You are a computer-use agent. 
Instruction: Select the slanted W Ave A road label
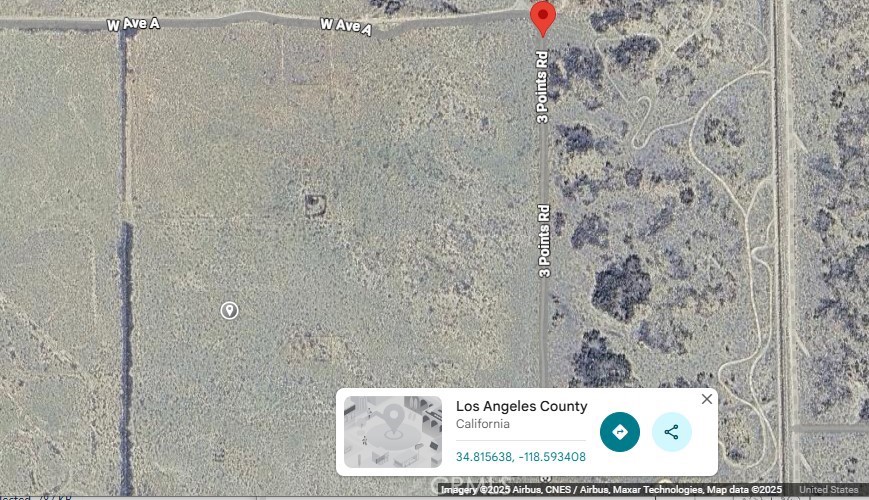tap(346, 25)
